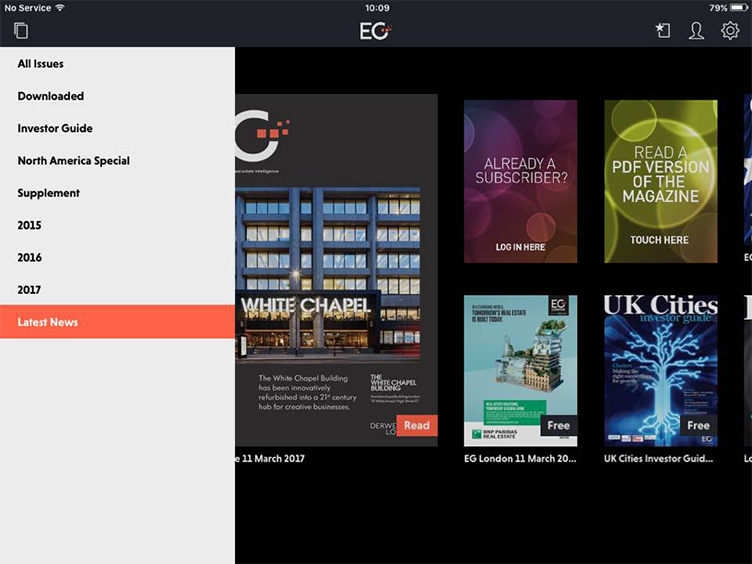The width and height of the screenshot is (752, 564).
Task: Filter issues by 2017
Action: [x=118, y=290]
